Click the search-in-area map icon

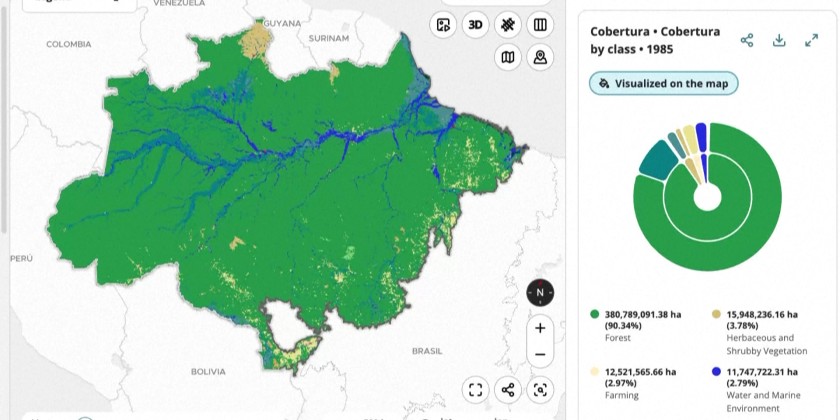coord(540,390)
